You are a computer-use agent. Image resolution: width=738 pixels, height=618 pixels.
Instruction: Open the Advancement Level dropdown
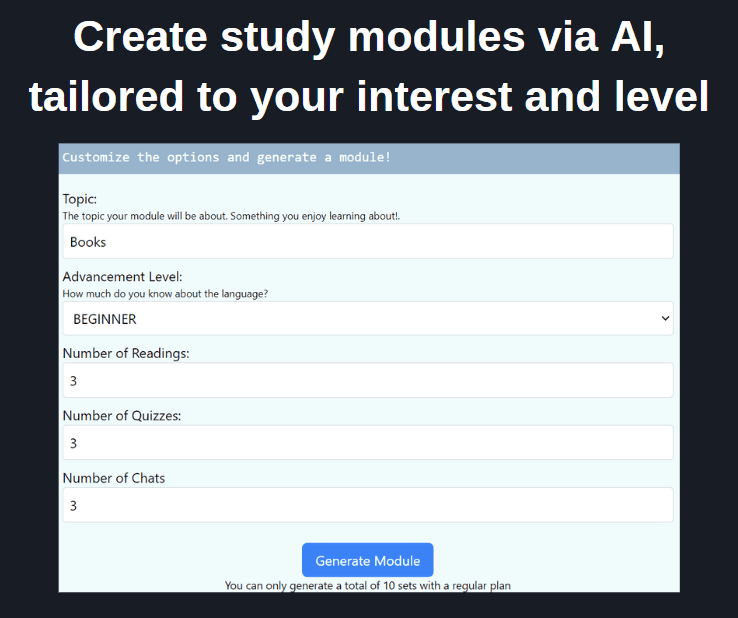coord(367,319)
